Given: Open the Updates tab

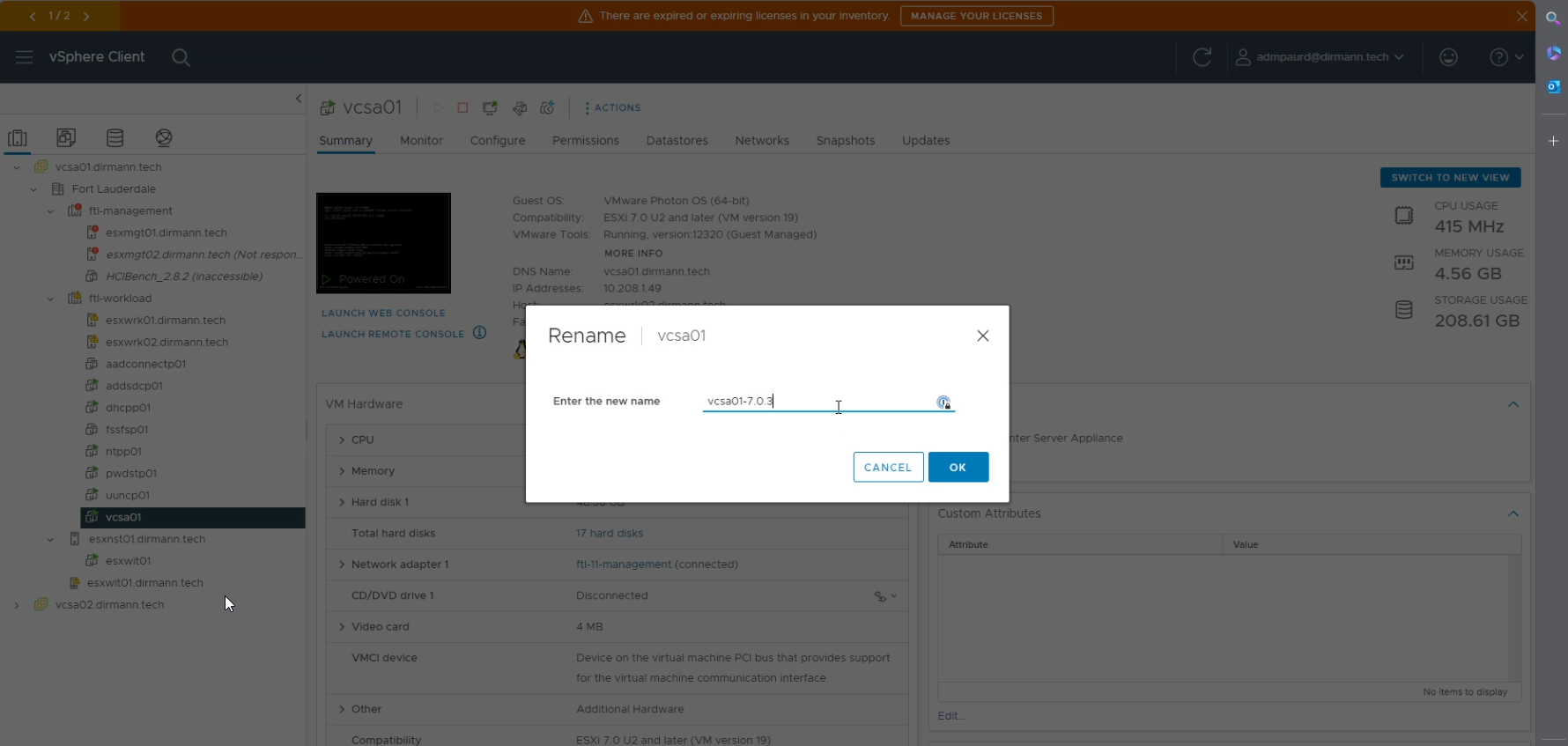Looking at the screenshot, I should pyautogui.click(x=926, y=141).
